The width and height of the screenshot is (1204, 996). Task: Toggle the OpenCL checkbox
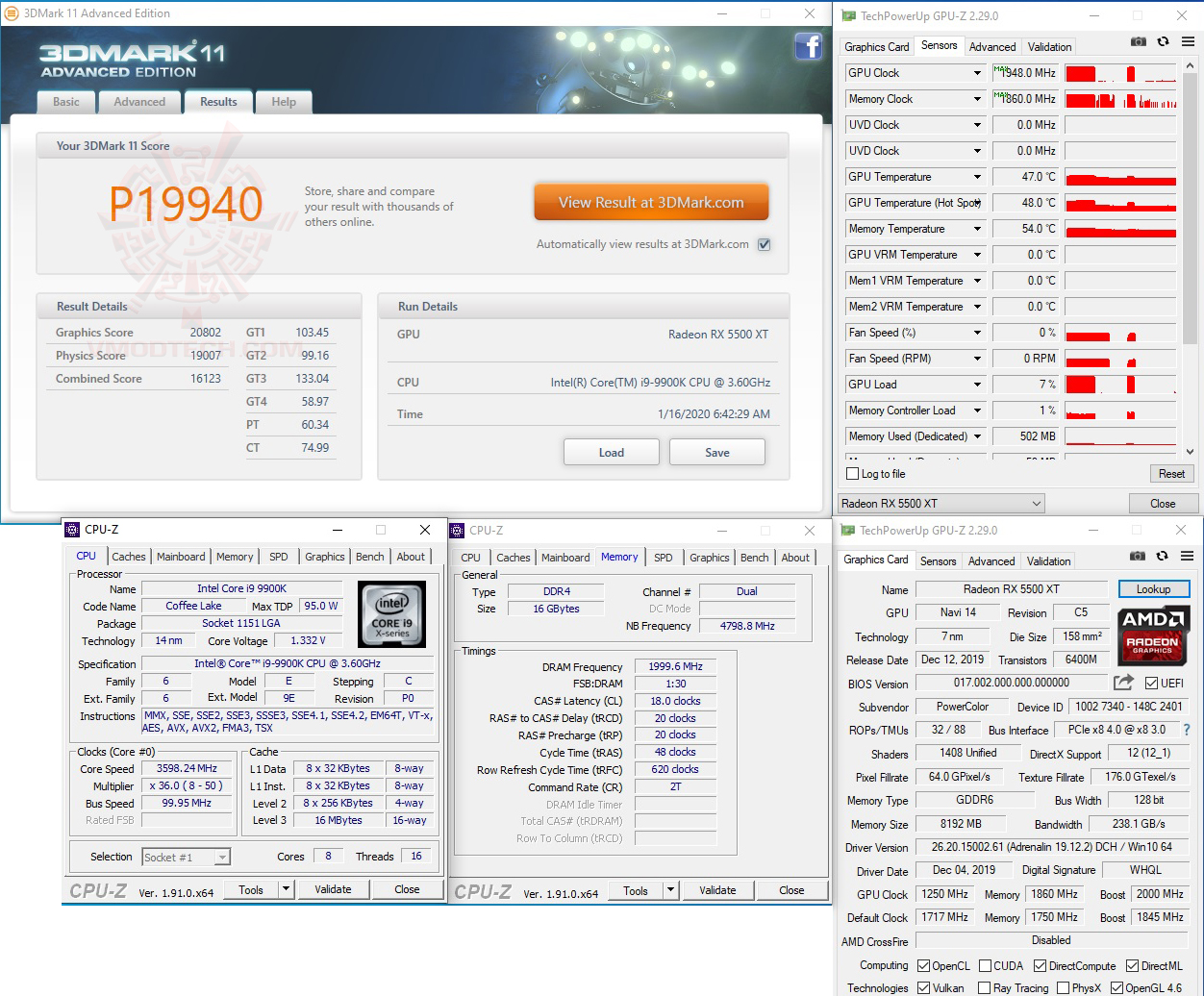[x=923, y=966]
